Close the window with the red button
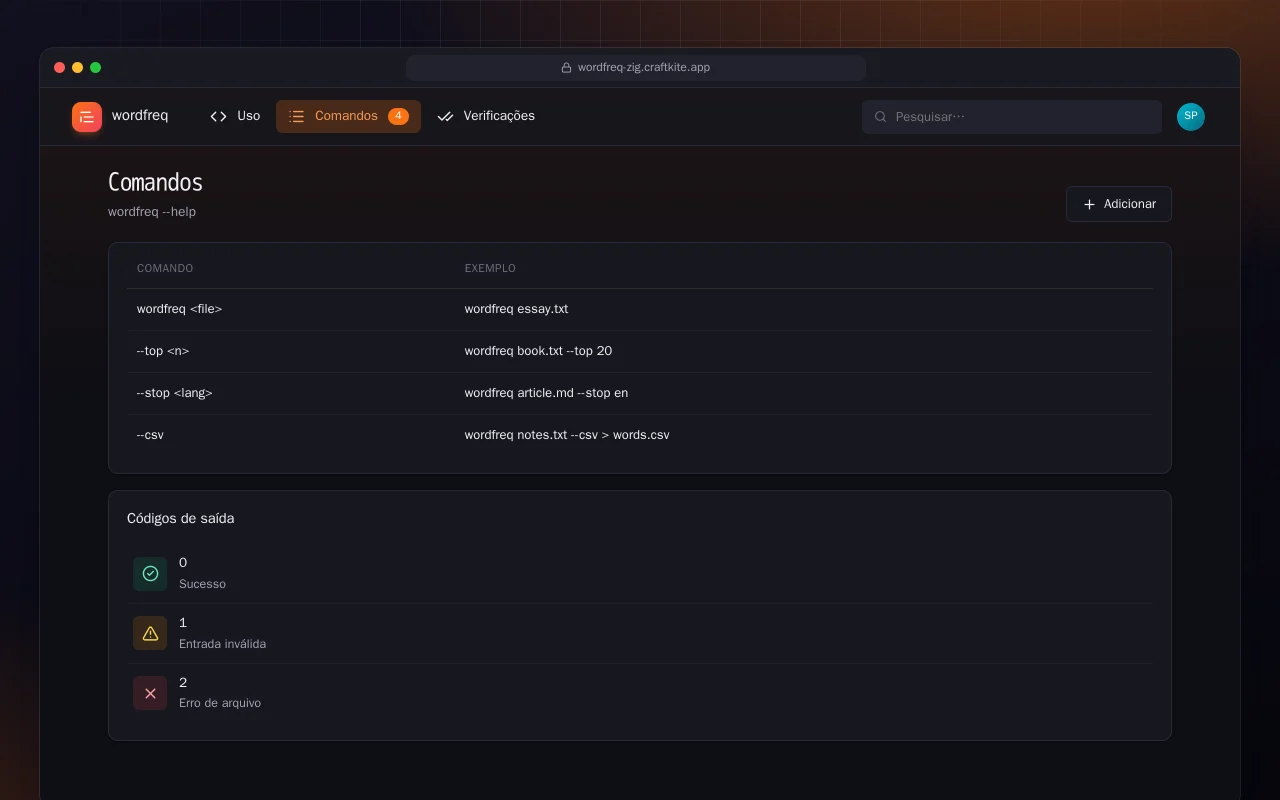1280x800 pixels. (59, 68)
